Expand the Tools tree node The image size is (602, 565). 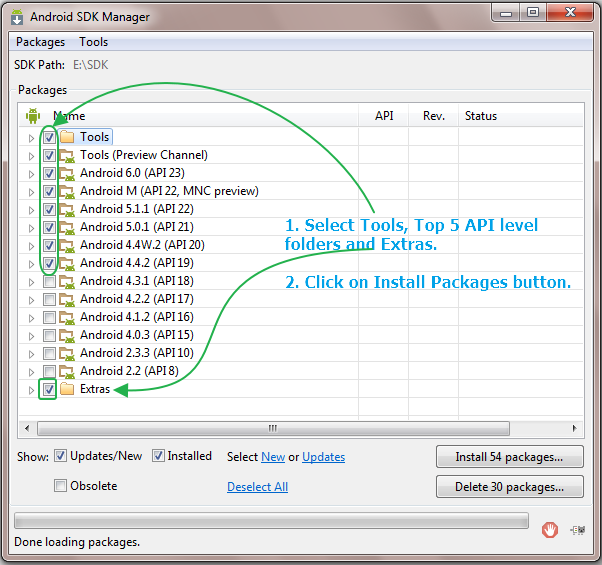[x=31, y=138]
